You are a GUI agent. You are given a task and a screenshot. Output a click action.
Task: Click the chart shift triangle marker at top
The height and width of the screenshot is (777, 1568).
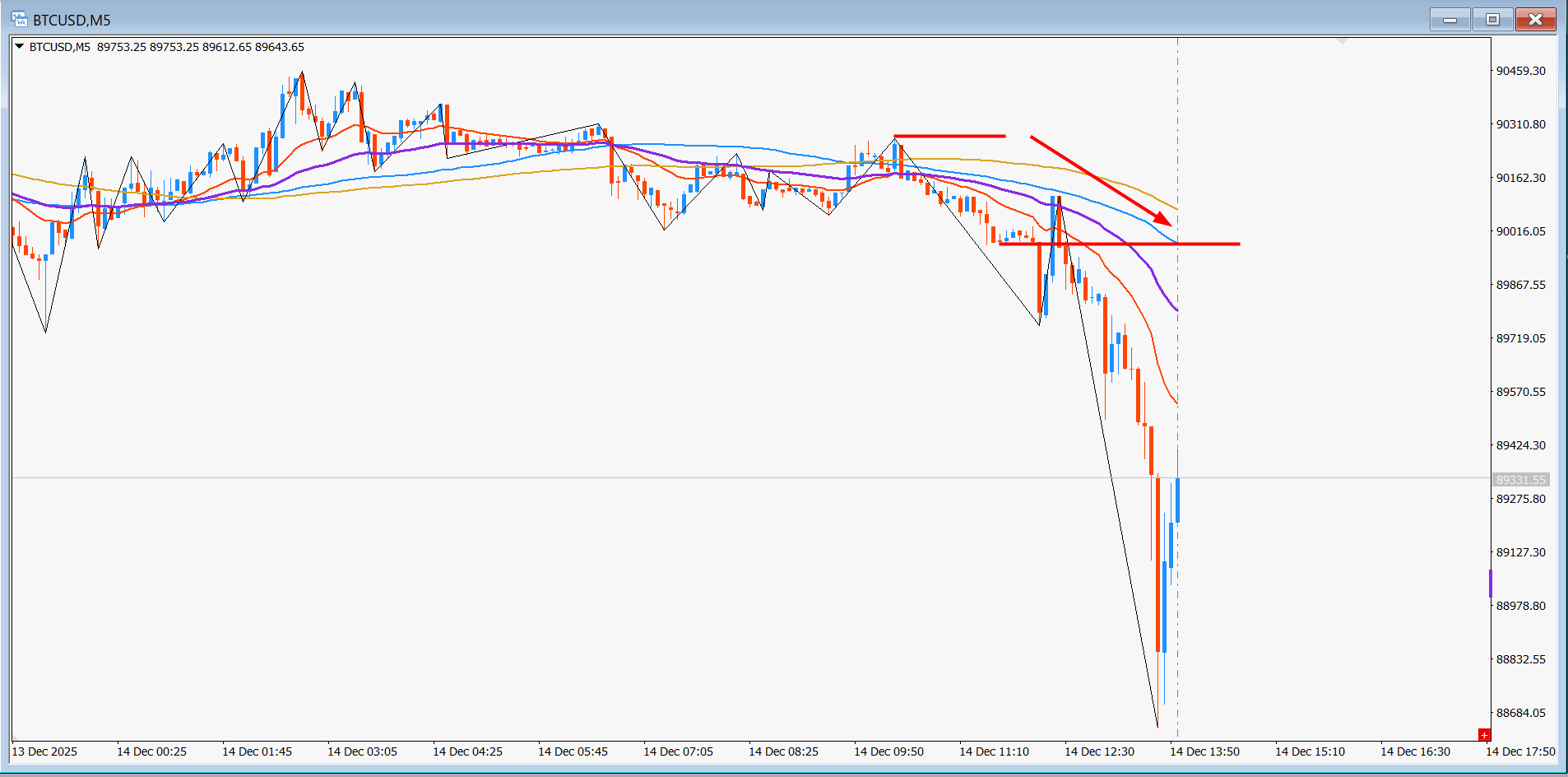point(1342,40)
